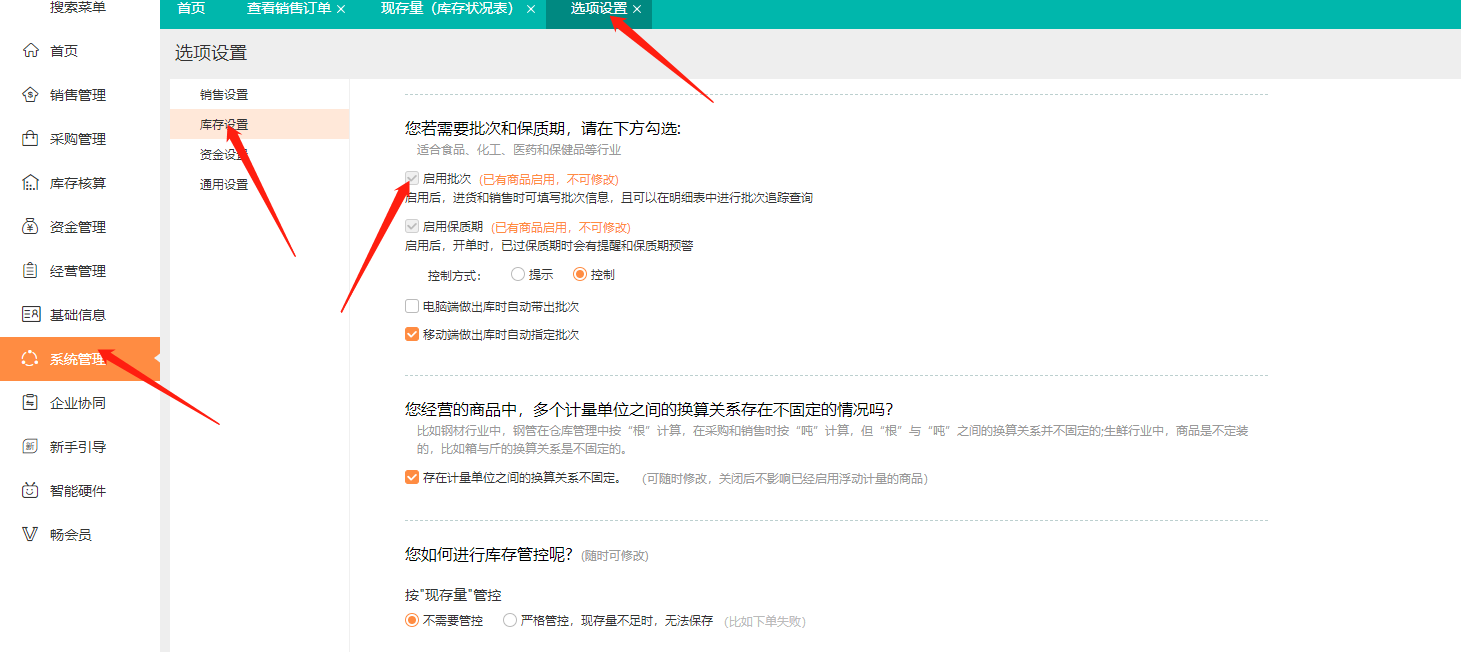Choose 严格管控 inventory control radio option

(510, 621)
